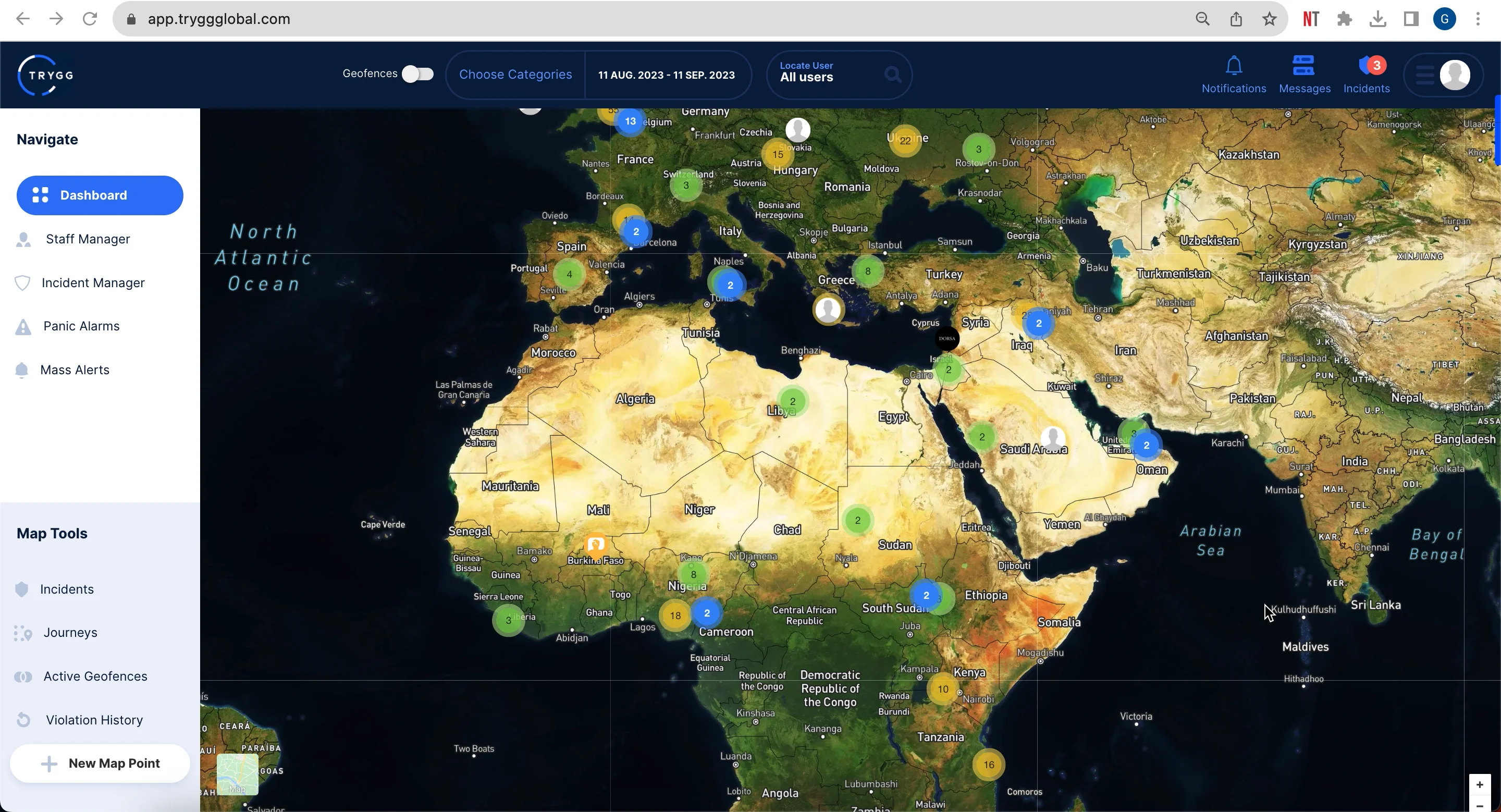Open the Notifications bell icon
Image resolution: width=1501 pixels, height=812 pixels.
pyautogui.click(x=1234, y=66)
